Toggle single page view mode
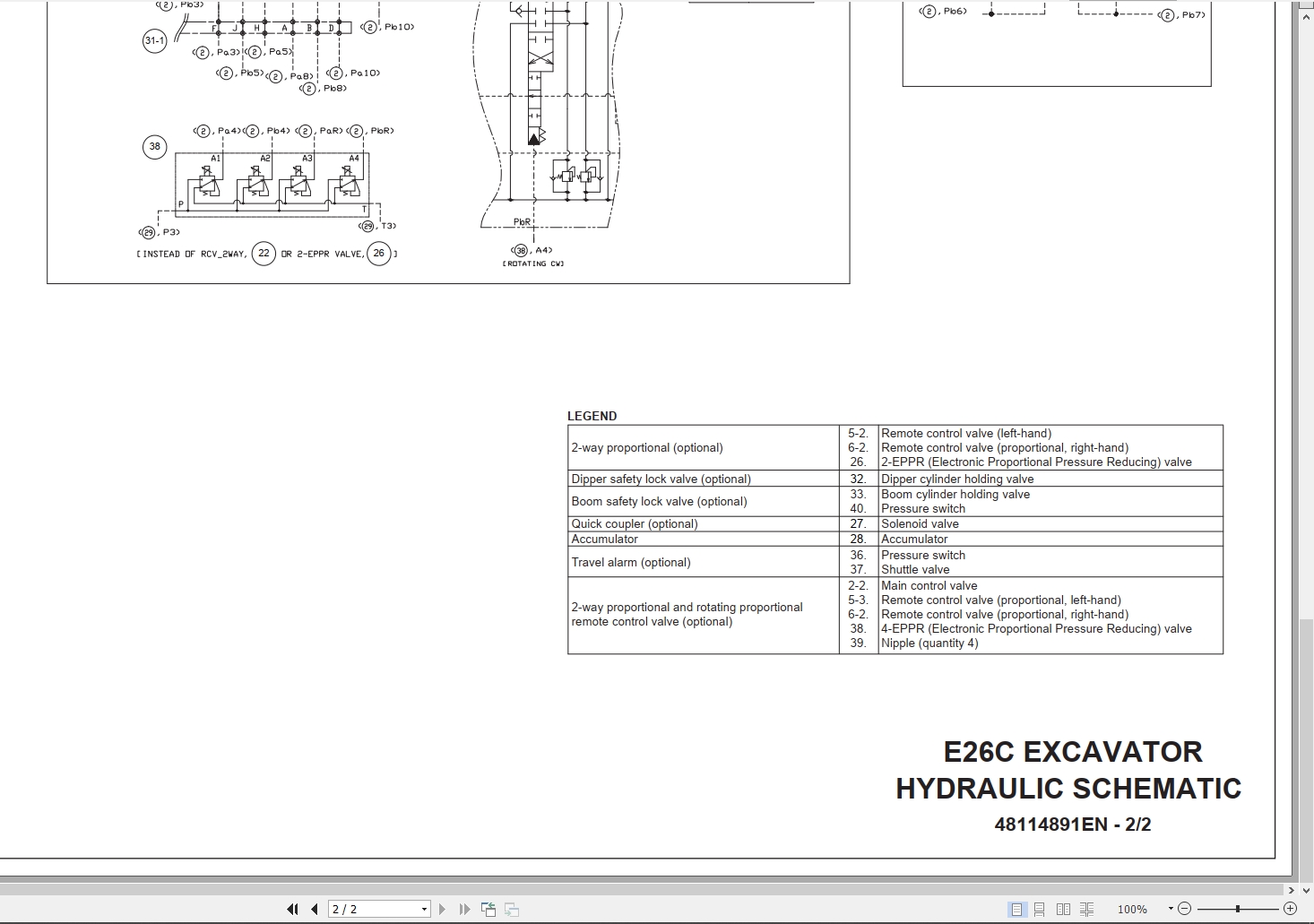Viewport: 1314px width, 924px height. [x=1017, y=908]
